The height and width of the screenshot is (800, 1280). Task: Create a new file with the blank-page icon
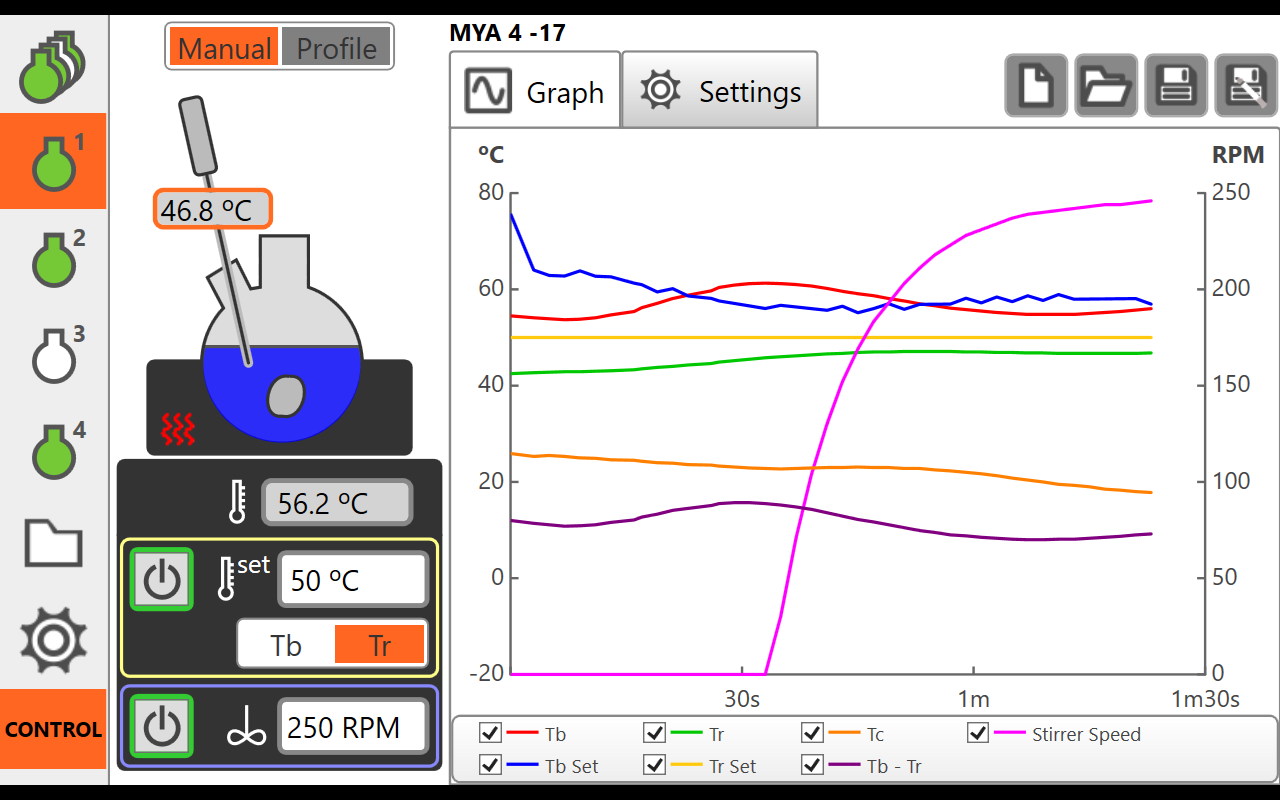click(1035, 85)
